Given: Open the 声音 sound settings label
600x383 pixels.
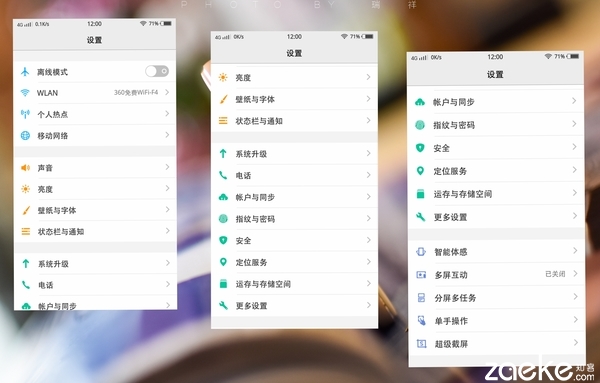Looking at the screenshot, I should point(45,168).
